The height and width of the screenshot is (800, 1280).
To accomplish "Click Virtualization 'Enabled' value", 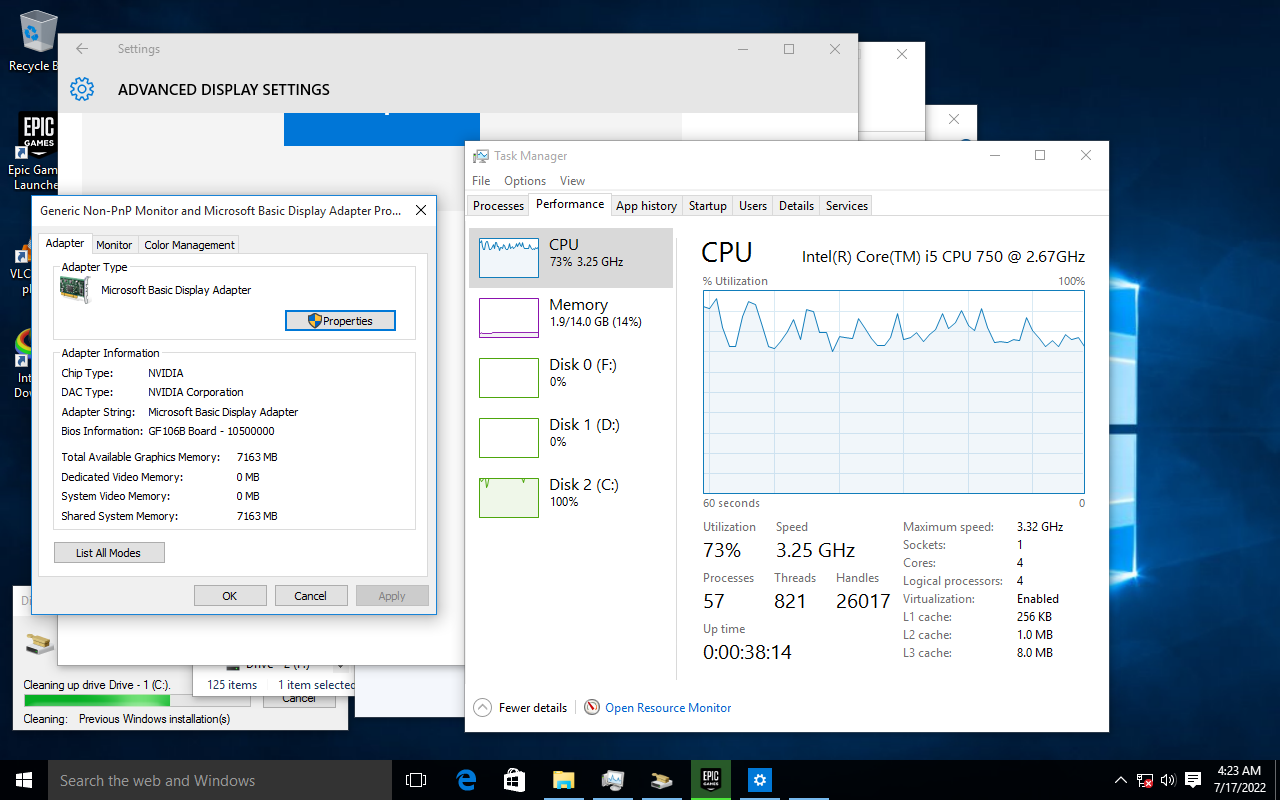I will [1038, 599].
